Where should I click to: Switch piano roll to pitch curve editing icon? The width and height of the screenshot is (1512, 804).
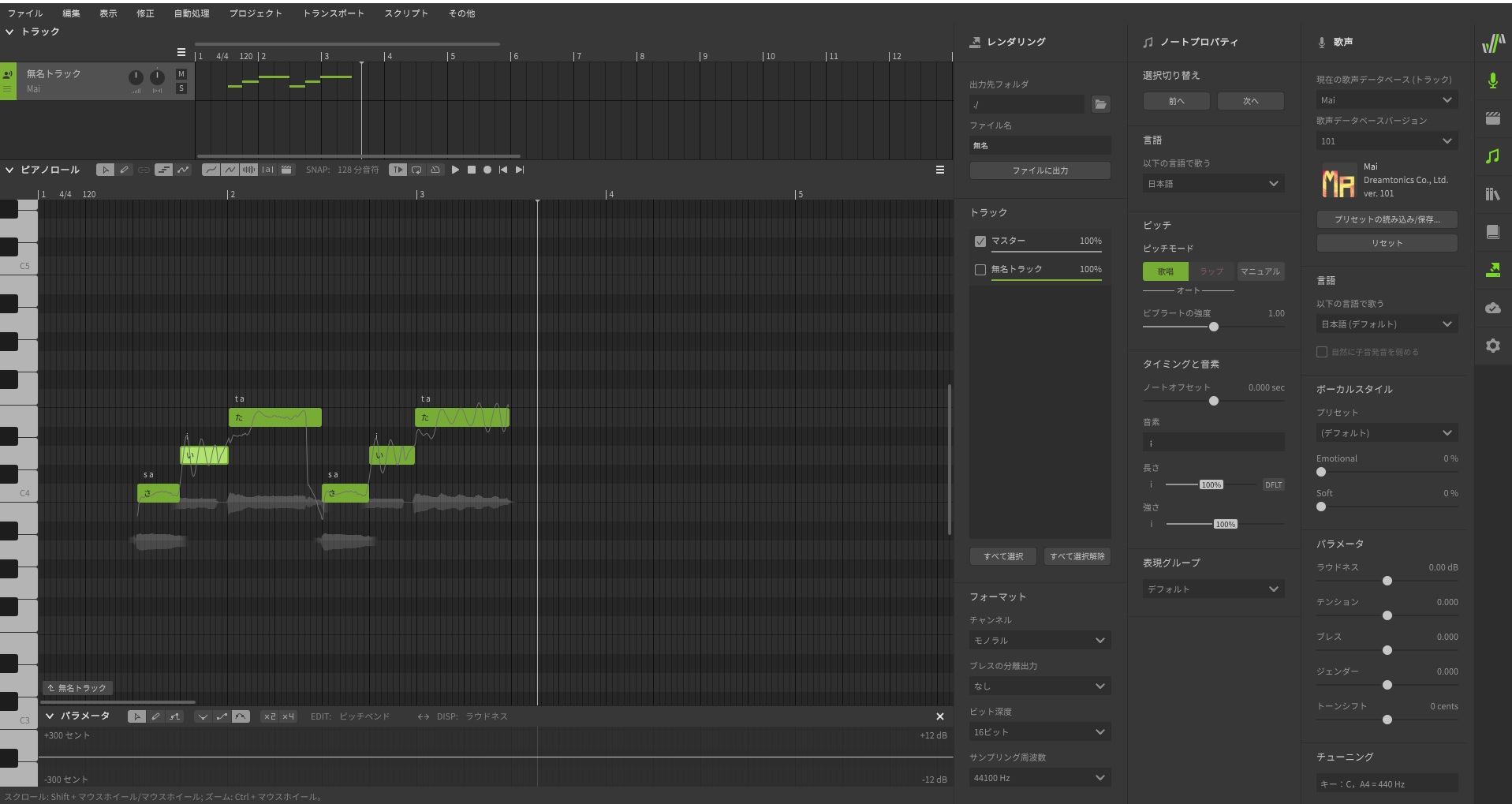pos(183,170)
